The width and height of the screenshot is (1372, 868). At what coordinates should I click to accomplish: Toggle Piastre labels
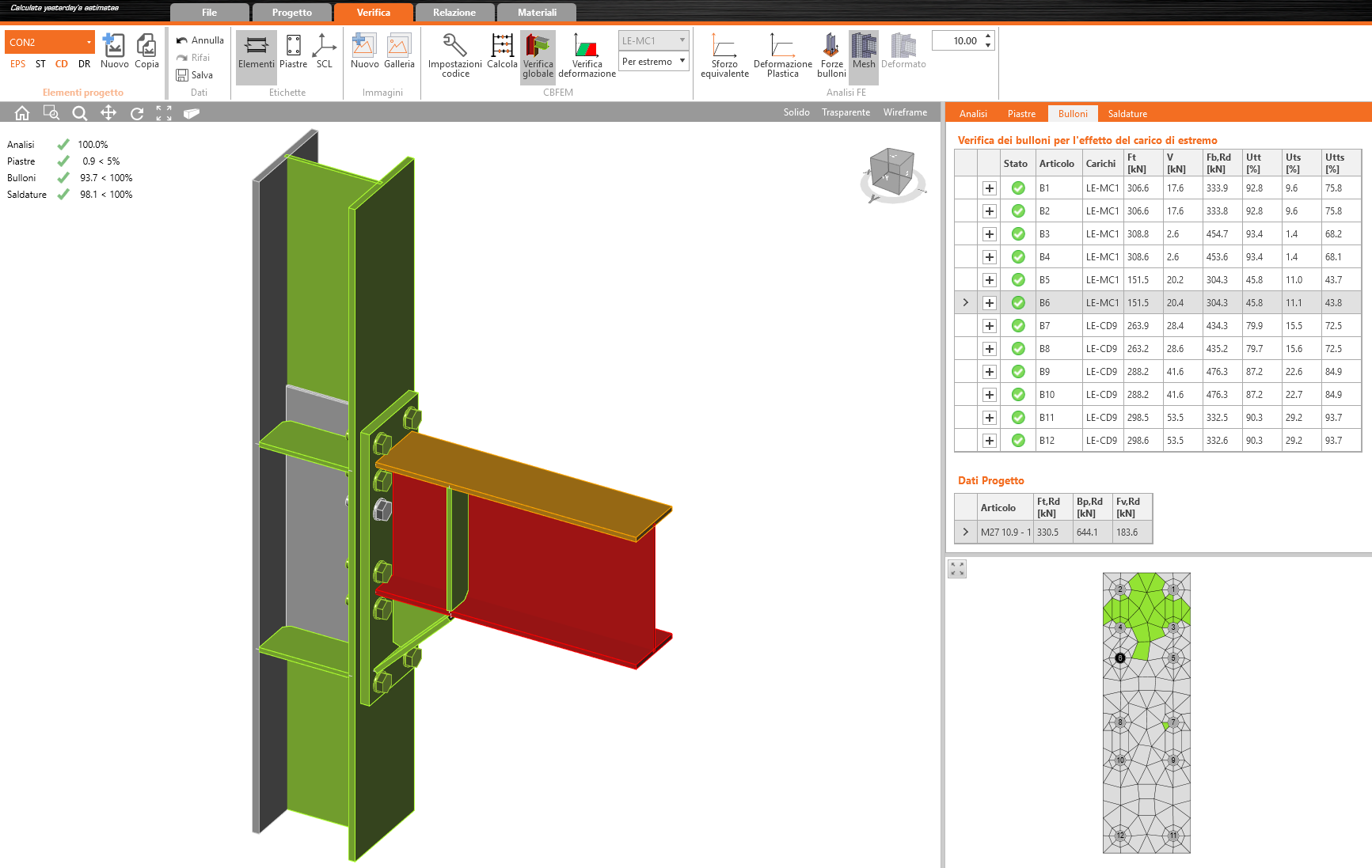coord(293,52)
